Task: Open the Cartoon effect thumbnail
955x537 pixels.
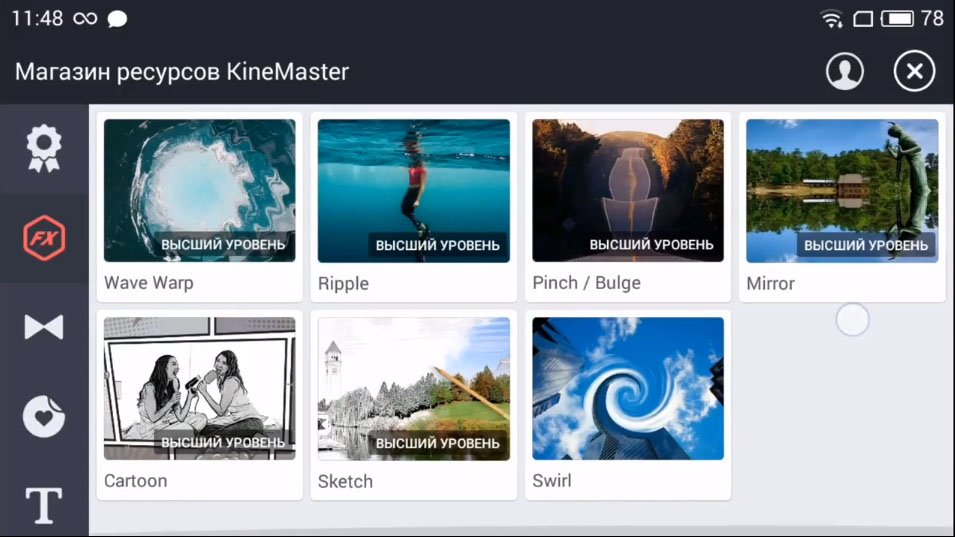Action: point(200,388)
